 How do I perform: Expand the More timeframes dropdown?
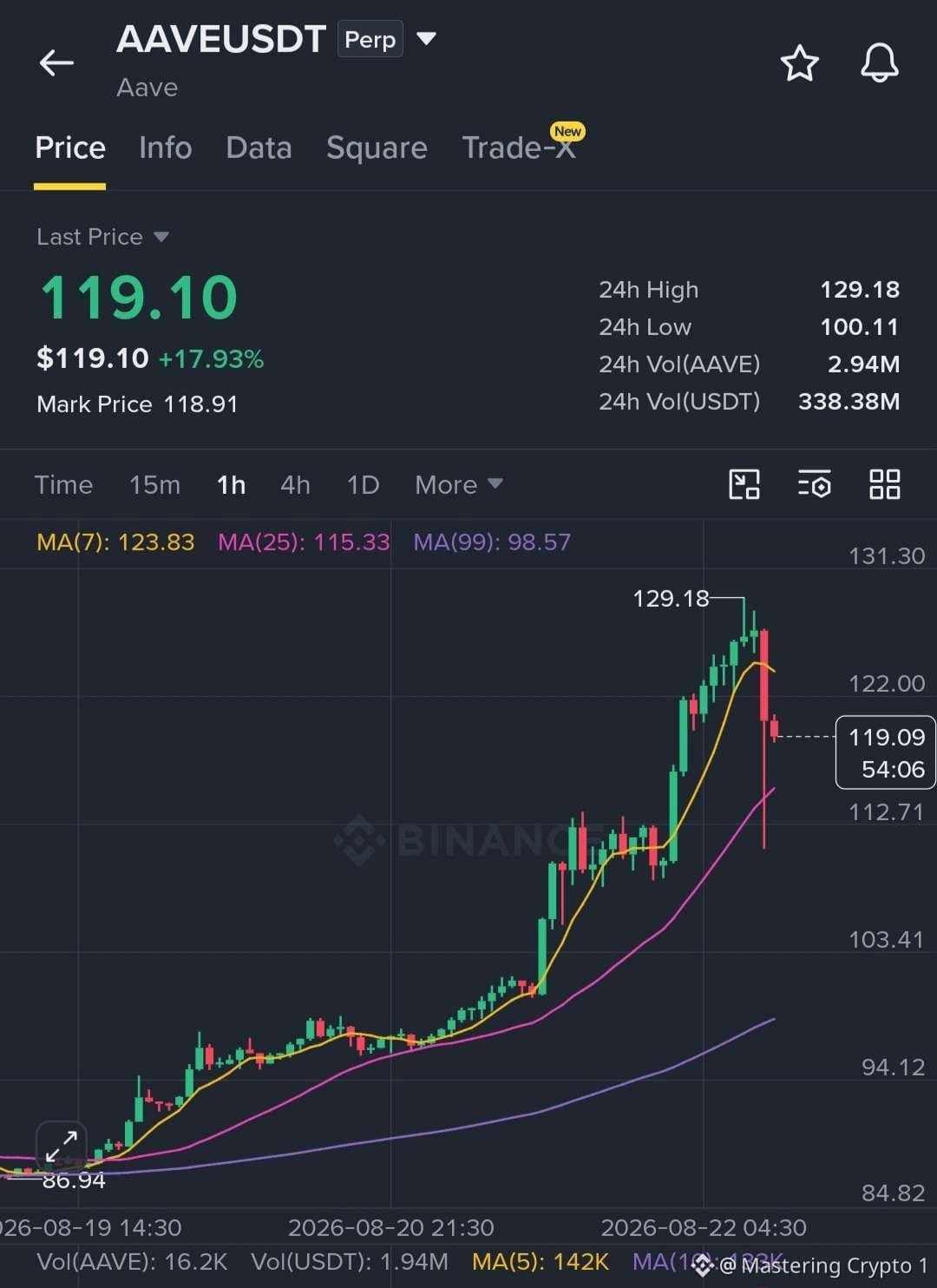458,484
